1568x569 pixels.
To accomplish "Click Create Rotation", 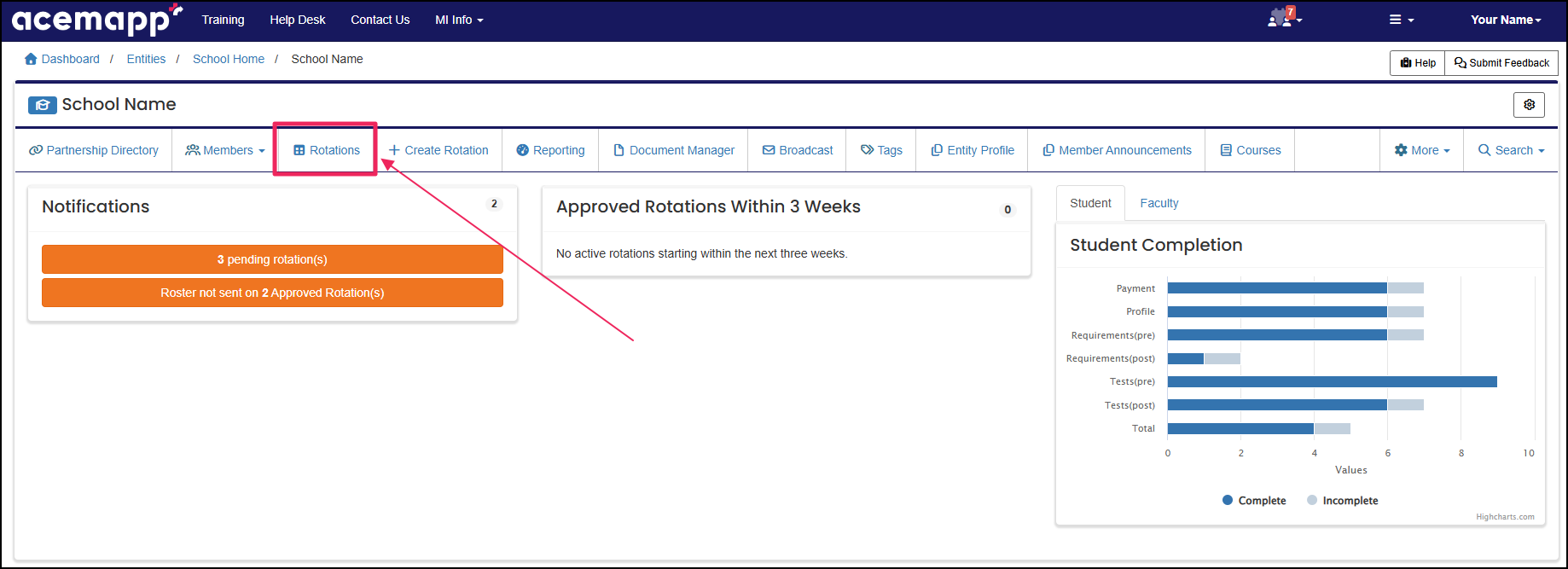I will pos(438,150).
